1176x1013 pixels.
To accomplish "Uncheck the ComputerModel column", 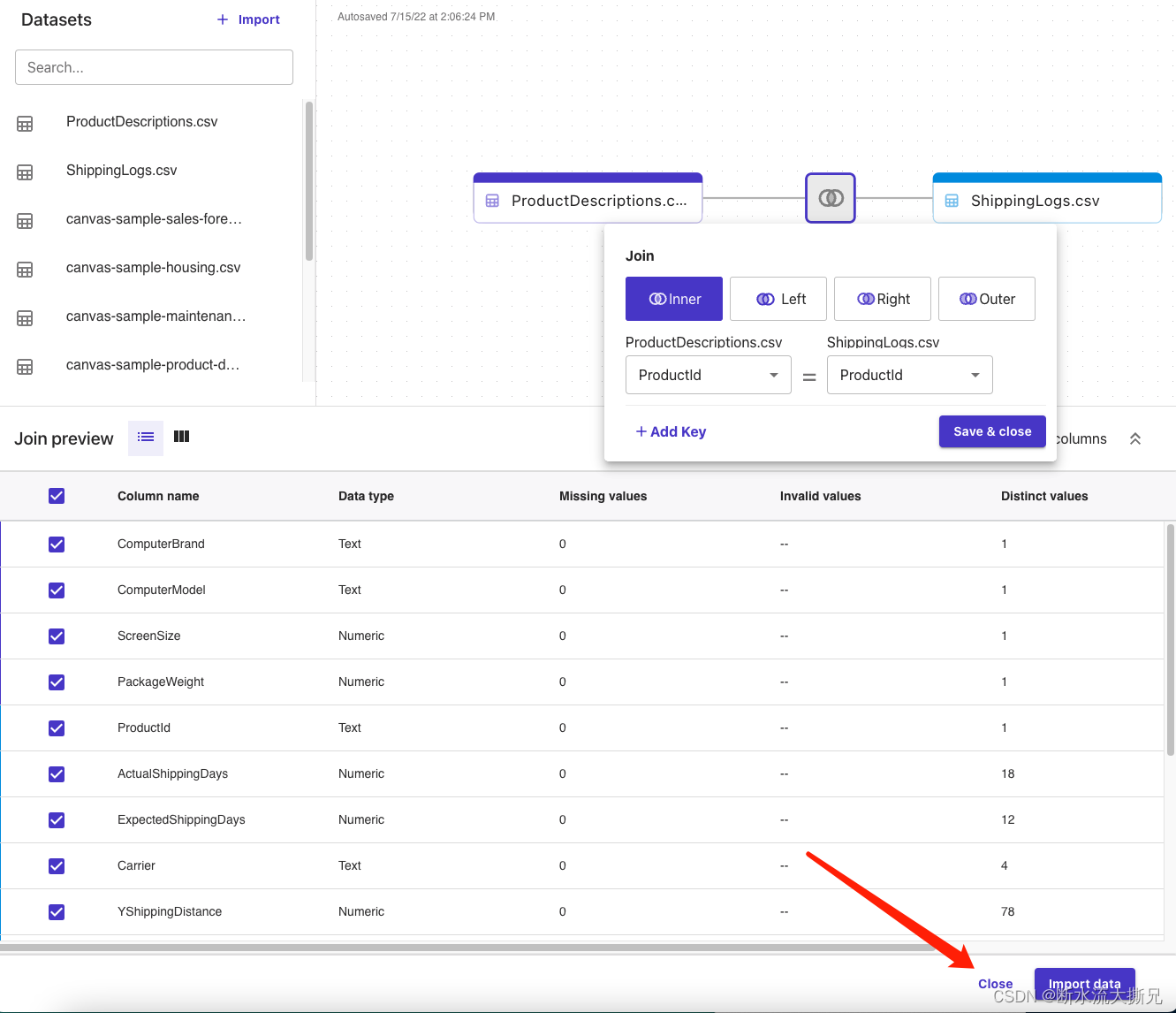I will (57, 590).
